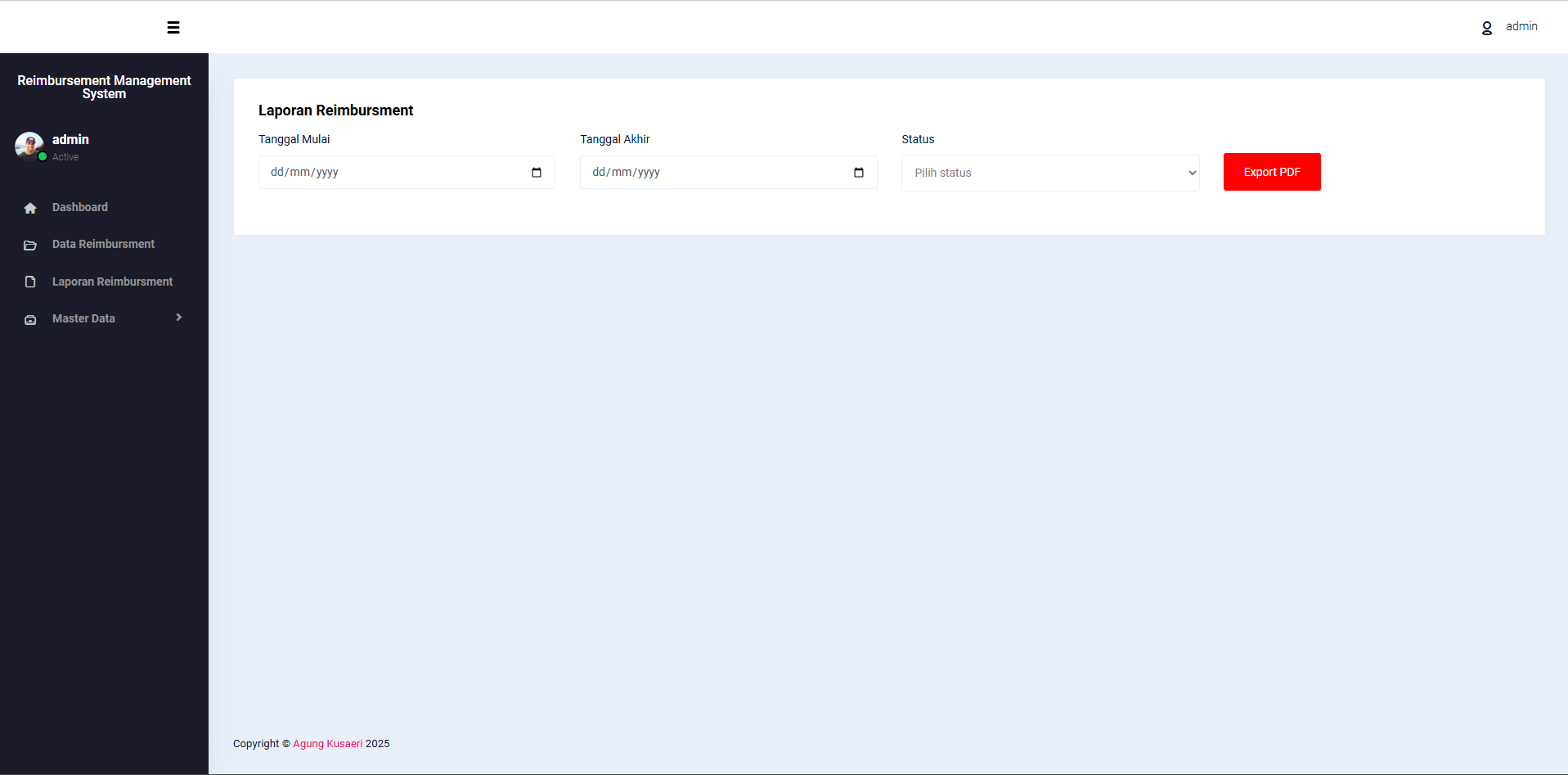This screenshot has height=775, width=1568.
Task: Click the user profile icon in the header
Action: point(1487,28)
